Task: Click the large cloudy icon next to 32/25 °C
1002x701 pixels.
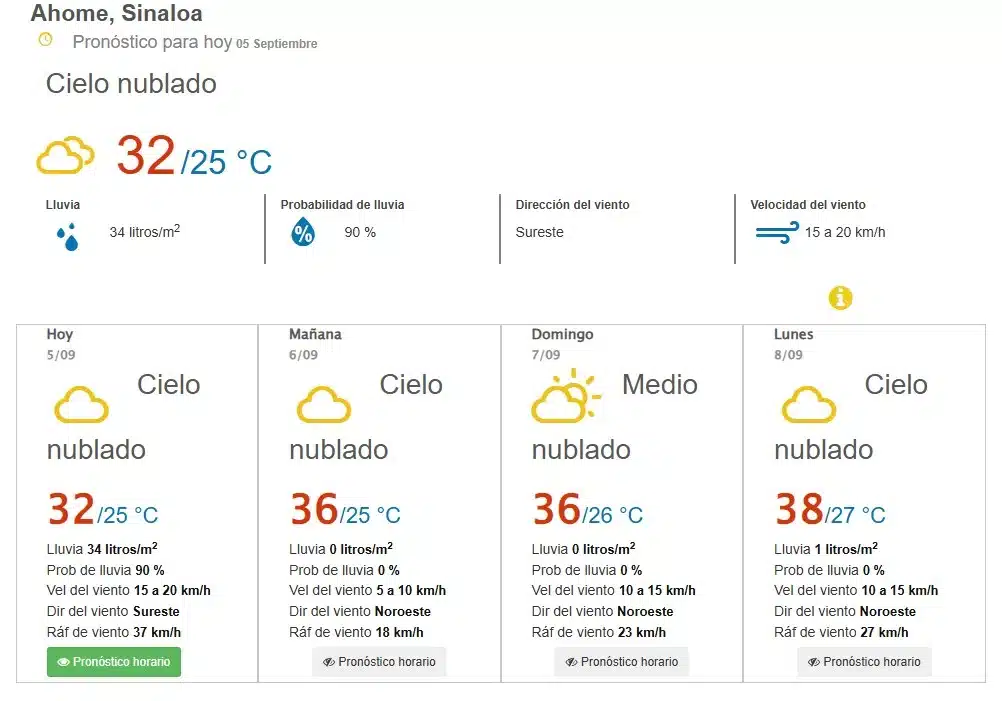Action: (65, 155)
